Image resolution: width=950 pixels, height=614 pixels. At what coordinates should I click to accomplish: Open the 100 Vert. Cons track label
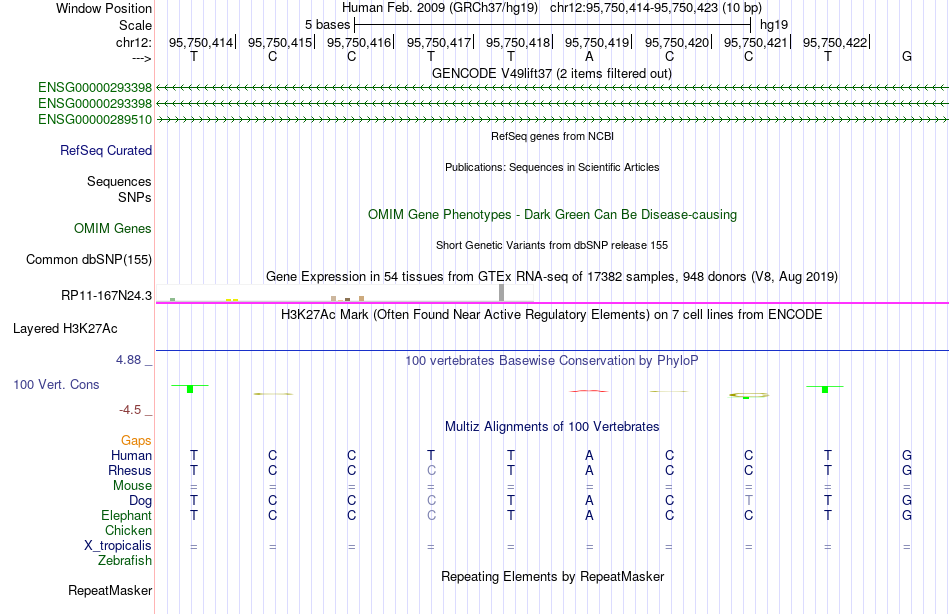[56, 384]
